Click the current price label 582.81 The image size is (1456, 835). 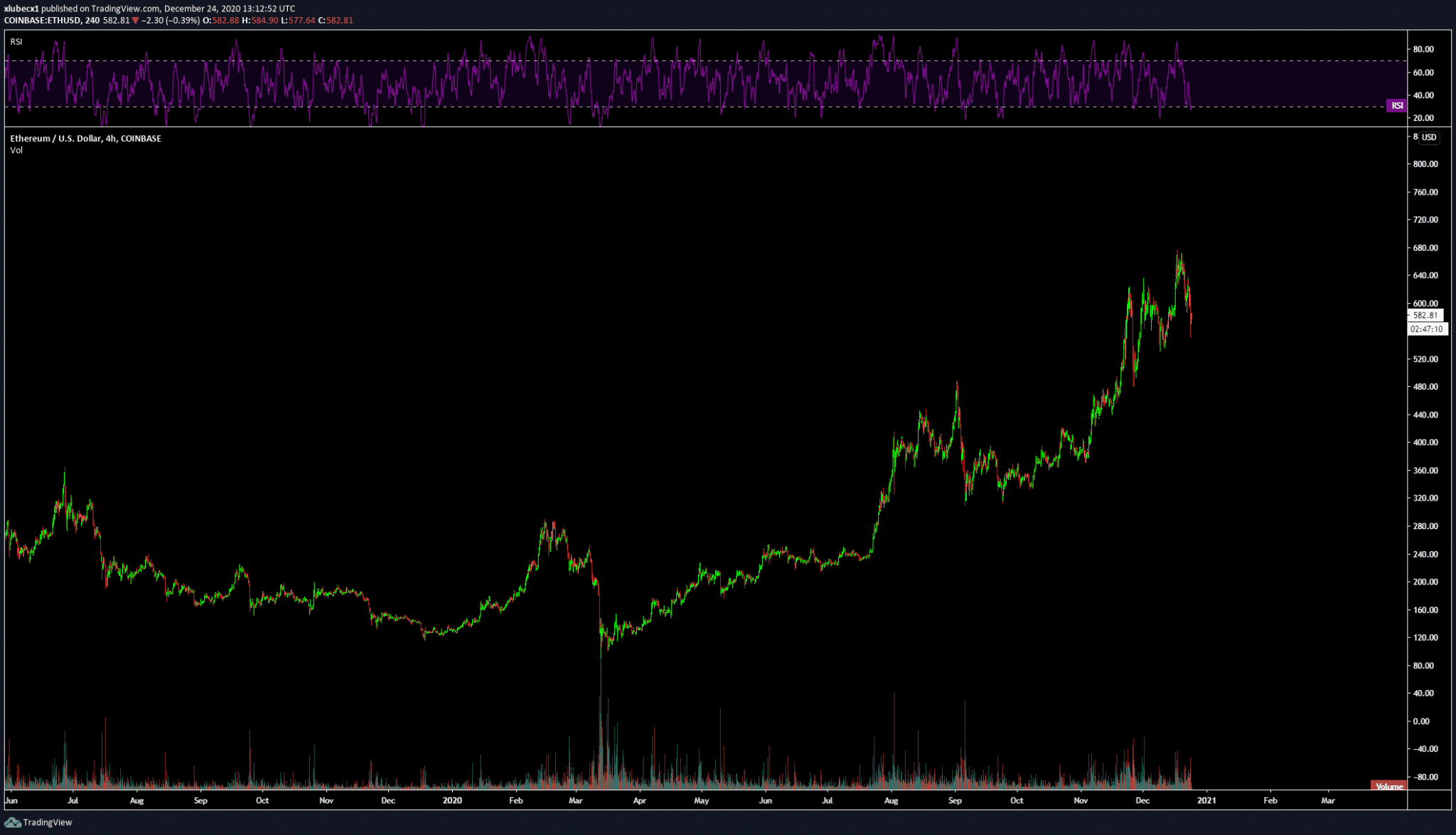[x=1425, y=315]
